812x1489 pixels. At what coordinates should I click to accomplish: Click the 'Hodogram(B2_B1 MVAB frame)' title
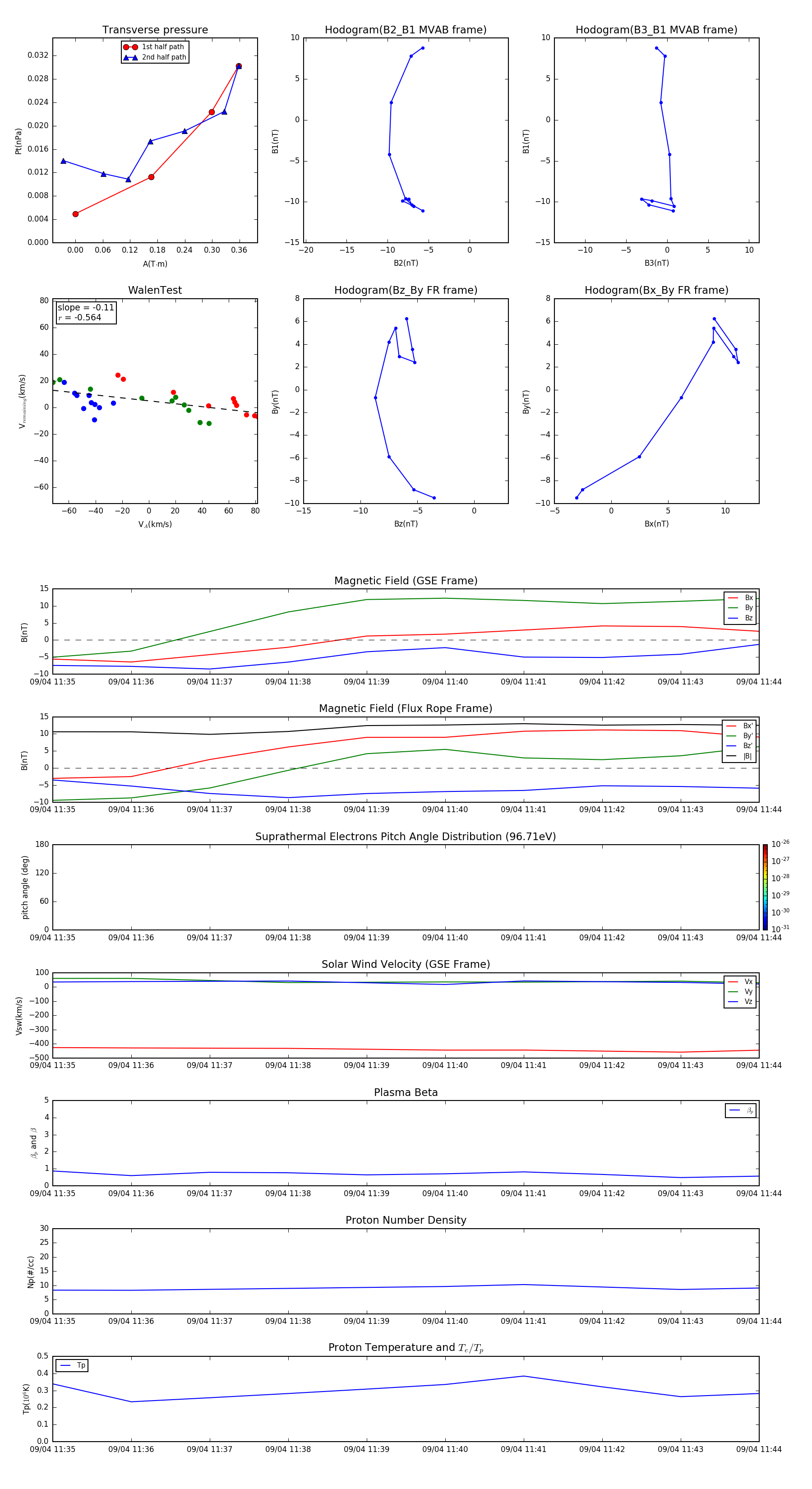tap(406, 30)
